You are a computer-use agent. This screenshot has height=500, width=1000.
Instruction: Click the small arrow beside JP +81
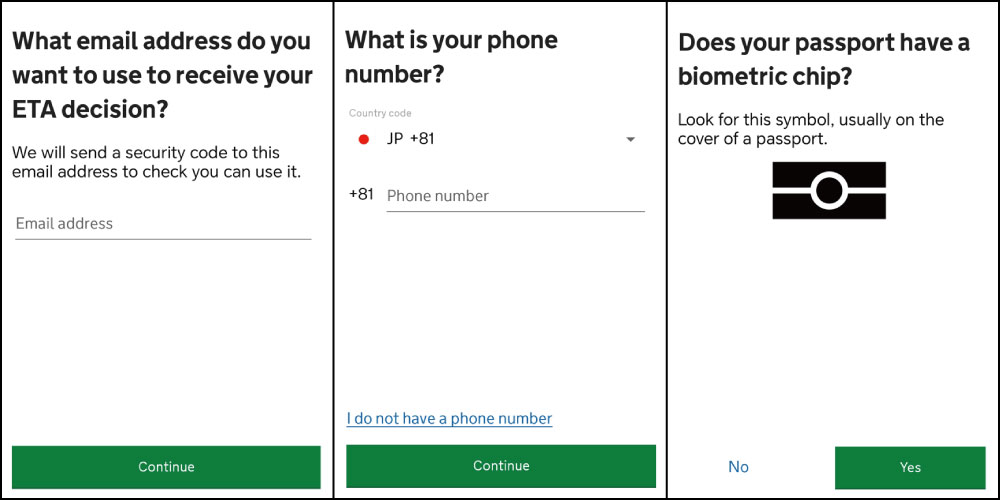pos(630,140)
